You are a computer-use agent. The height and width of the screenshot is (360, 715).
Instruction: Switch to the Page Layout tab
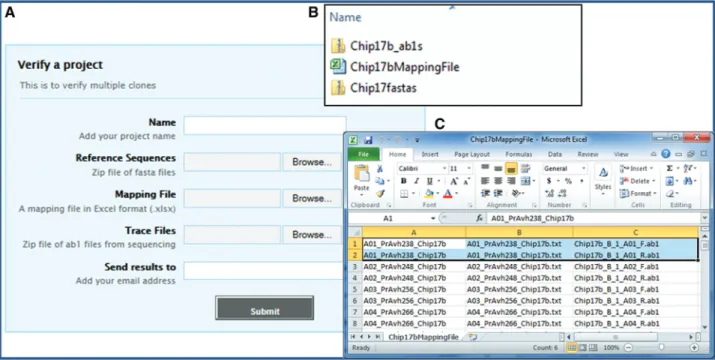point(472,155)
